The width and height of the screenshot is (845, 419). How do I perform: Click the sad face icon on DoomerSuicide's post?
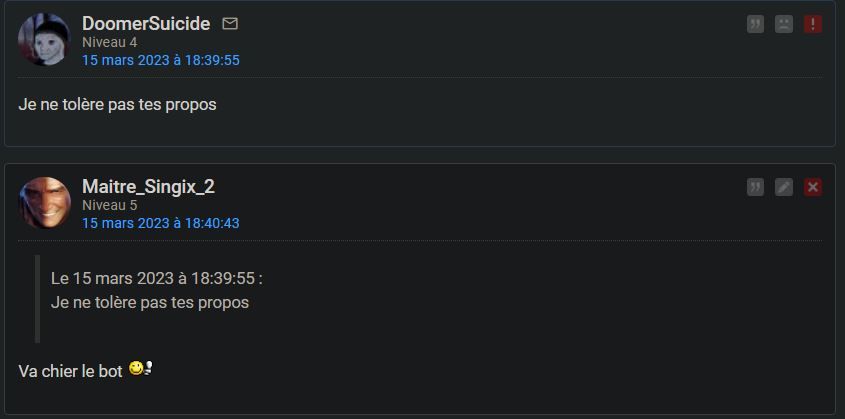[x=784, y=24]
